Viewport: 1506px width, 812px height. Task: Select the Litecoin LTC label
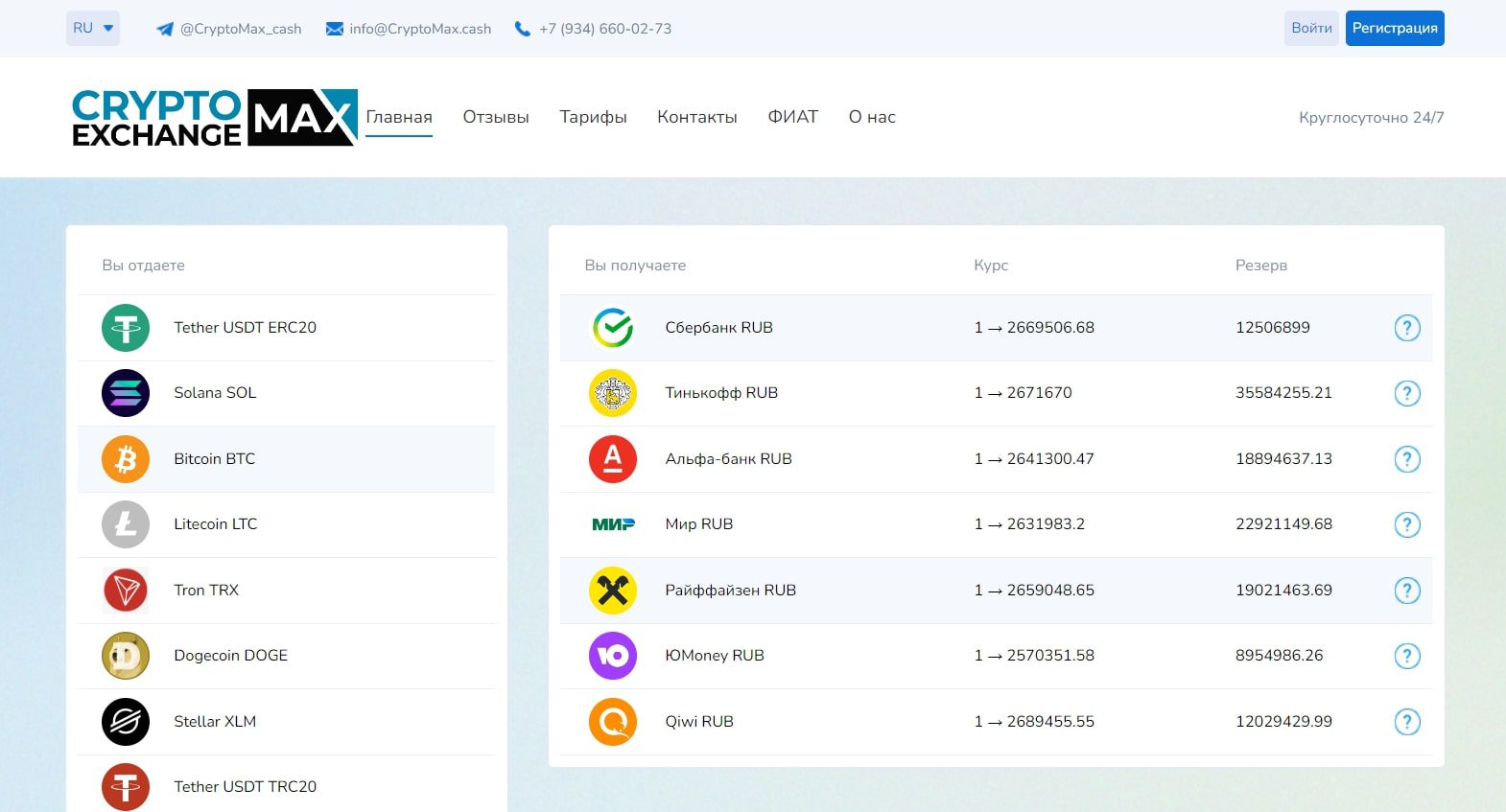(216, 523)
